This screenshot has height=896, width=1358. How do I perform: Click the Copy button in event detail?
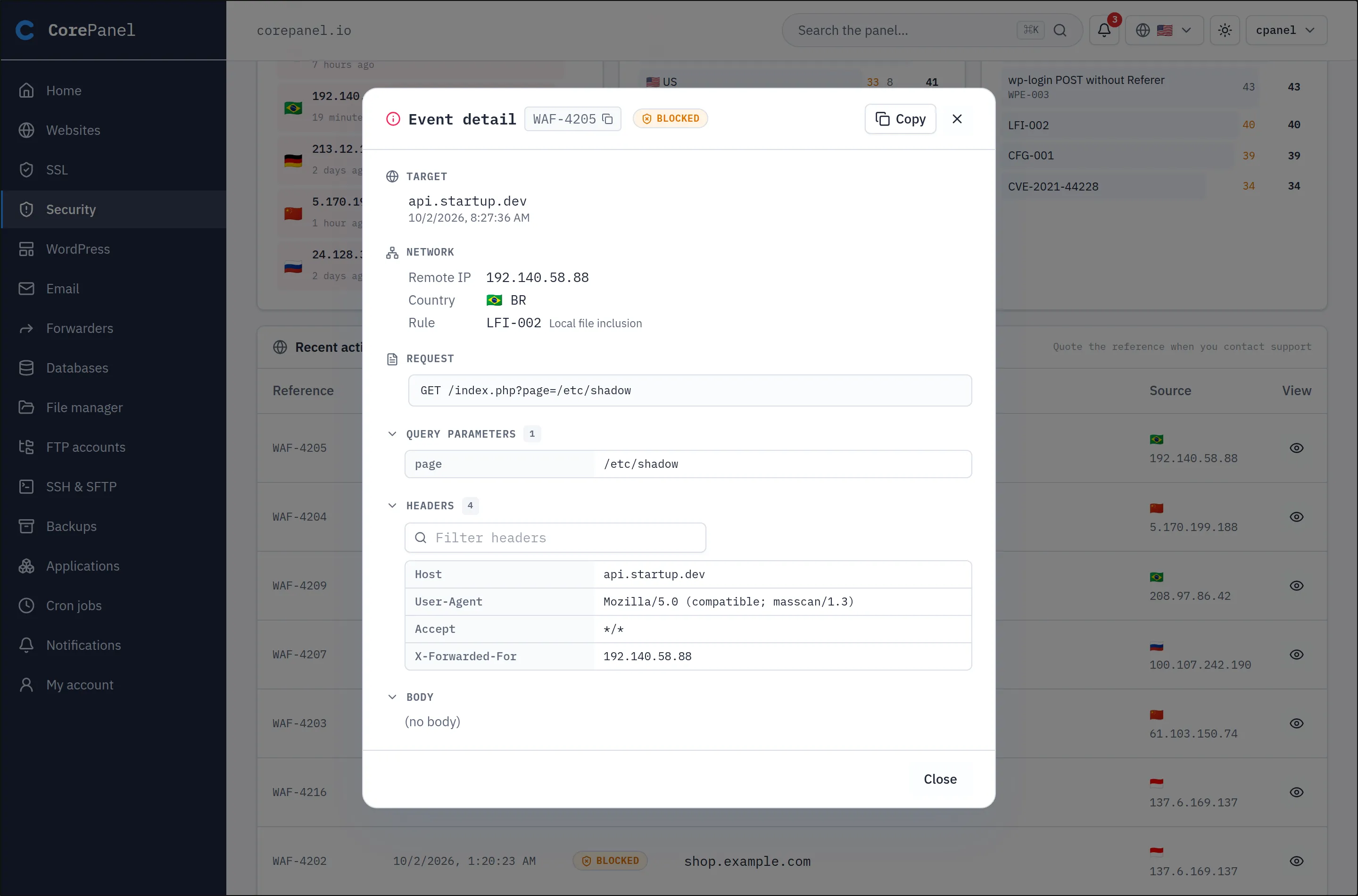900,119
